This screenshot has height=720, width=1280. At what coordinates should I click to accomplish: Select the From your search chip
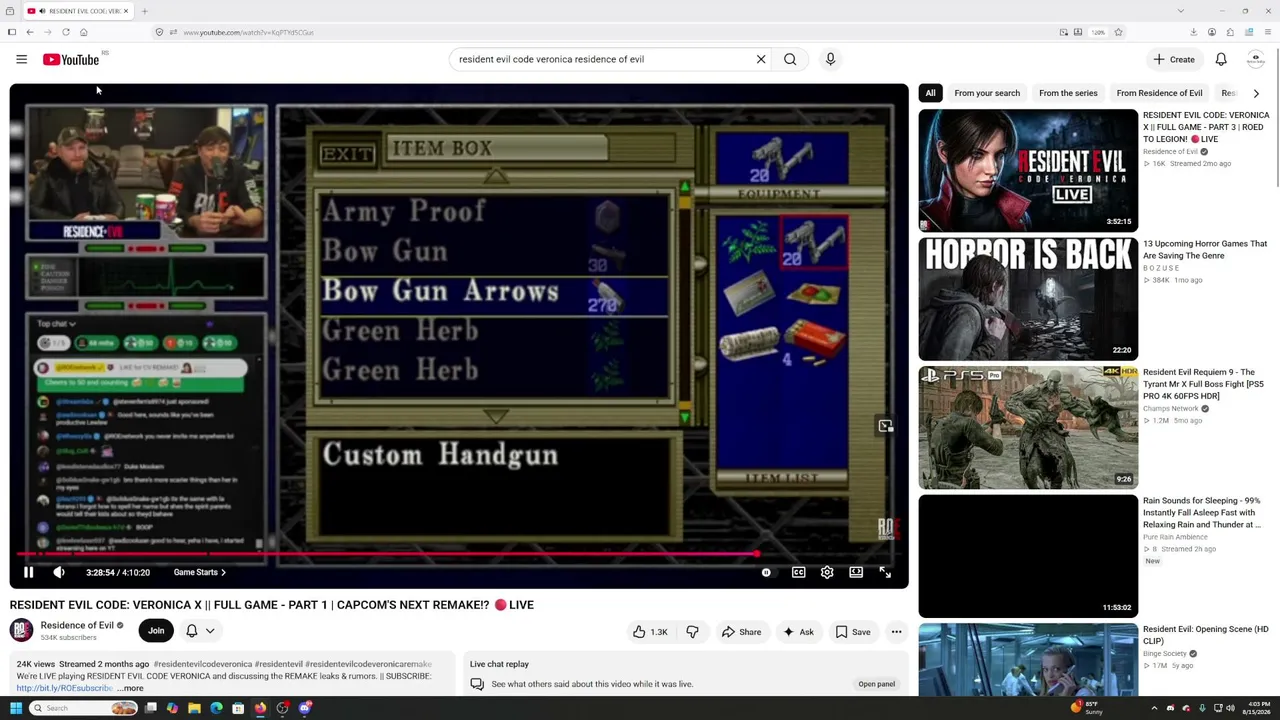tap(987, 93)
